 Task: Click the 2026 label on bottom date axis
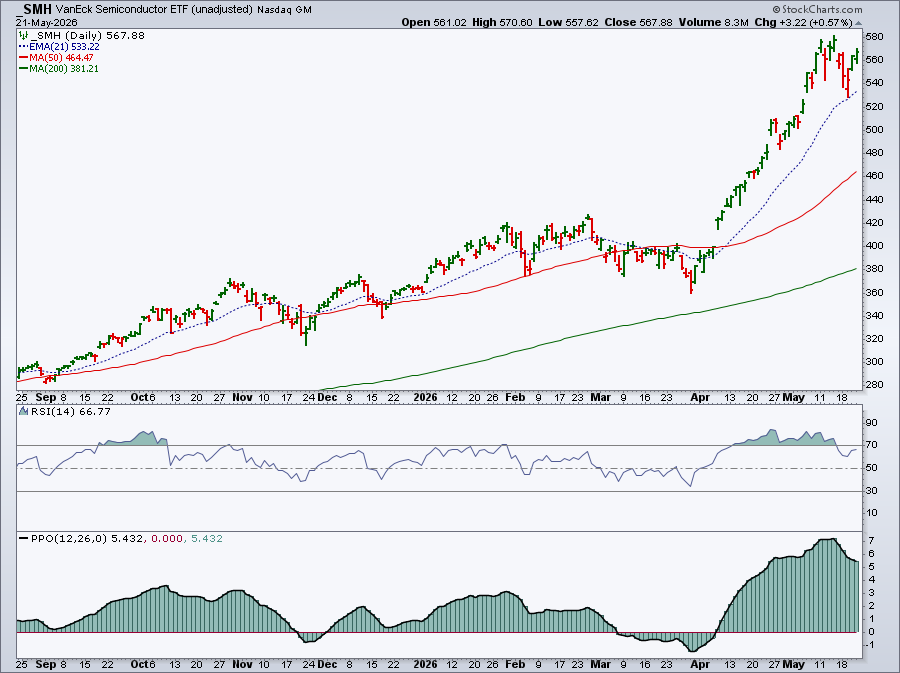pyautogui.click(x=425, y=664)
